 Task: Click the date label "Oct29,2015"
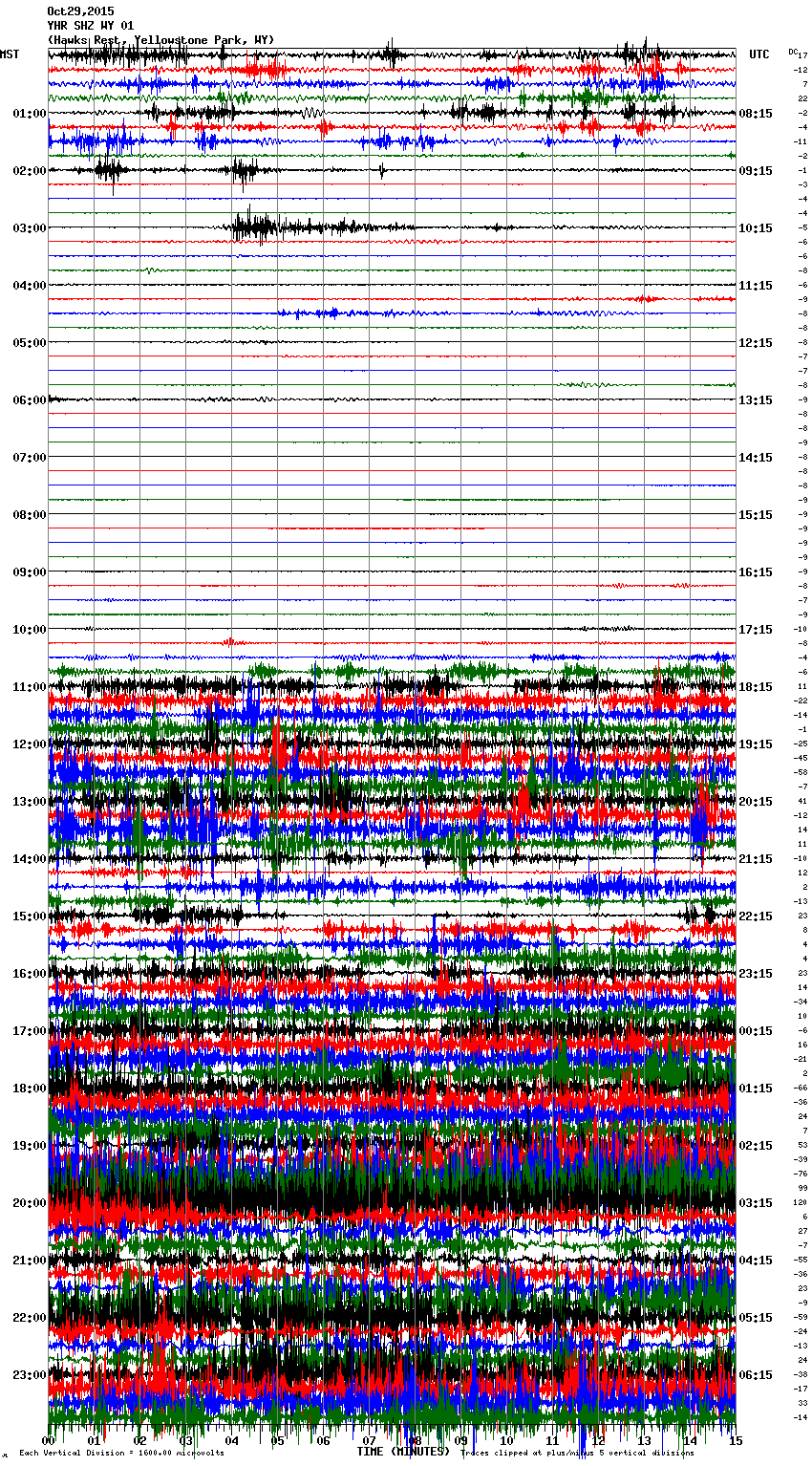click(80, 11)
